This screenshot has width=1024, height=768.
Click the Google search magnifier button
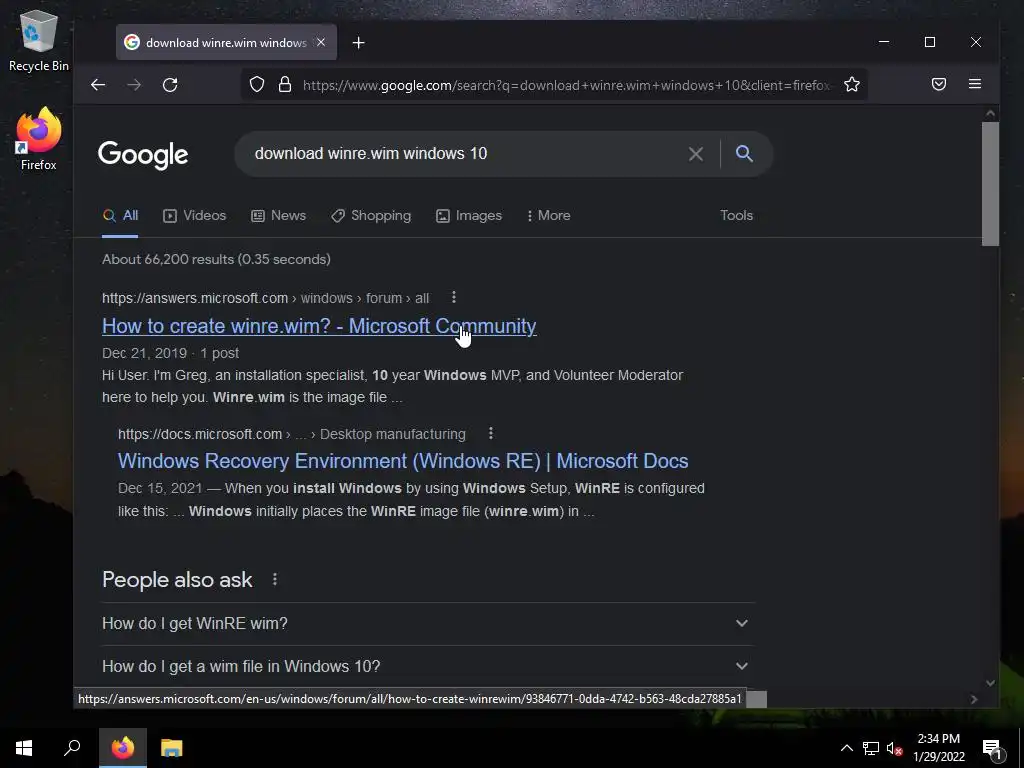click(x=744, y=153)
